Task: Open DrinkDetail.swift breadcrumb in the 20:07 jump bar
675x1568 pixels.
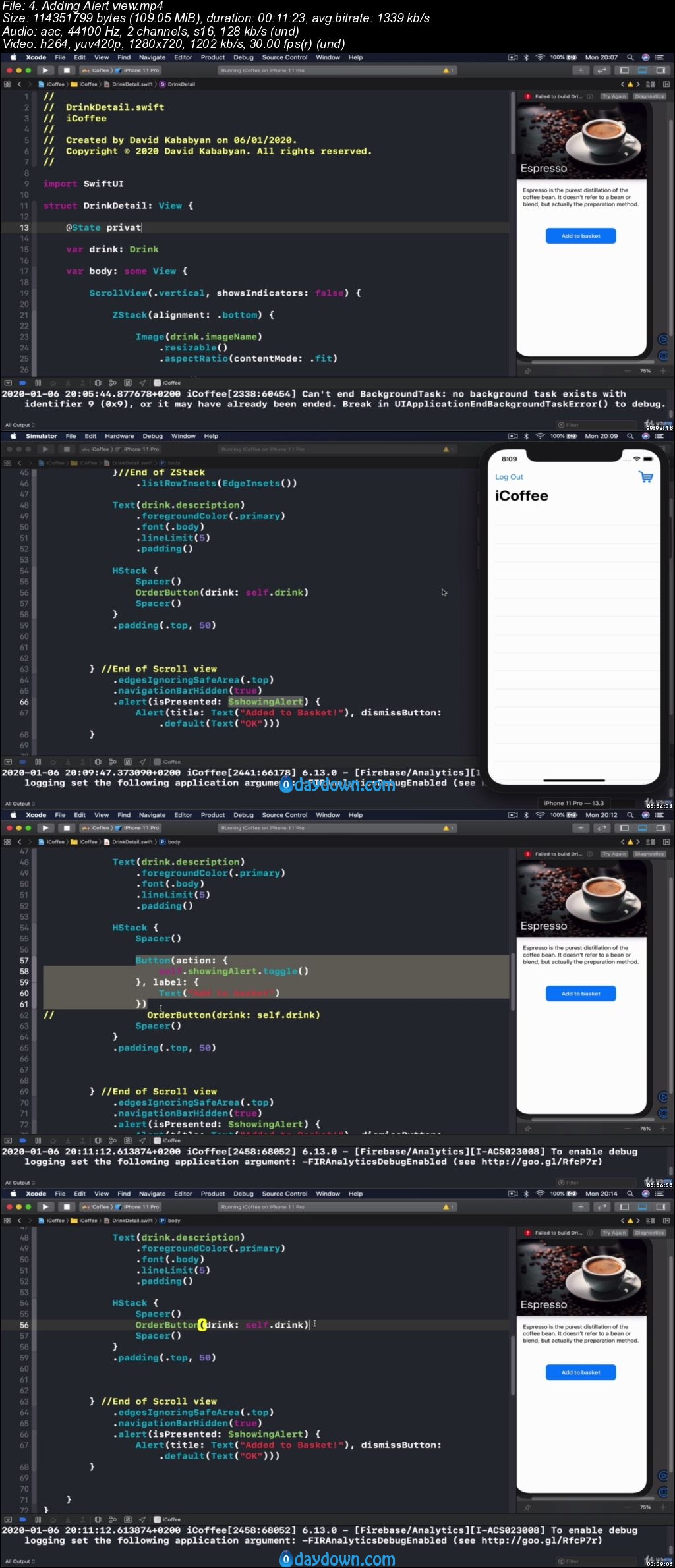Action: 129,84
